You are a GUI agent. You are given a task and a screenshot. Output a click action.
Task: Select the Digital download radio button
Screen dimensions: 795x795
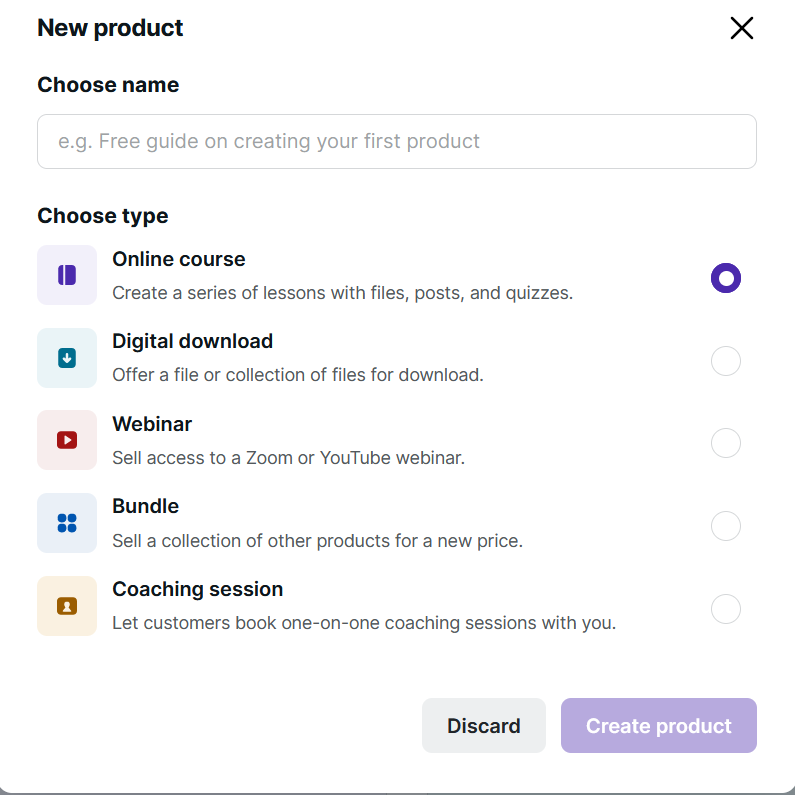coord(725,361)
